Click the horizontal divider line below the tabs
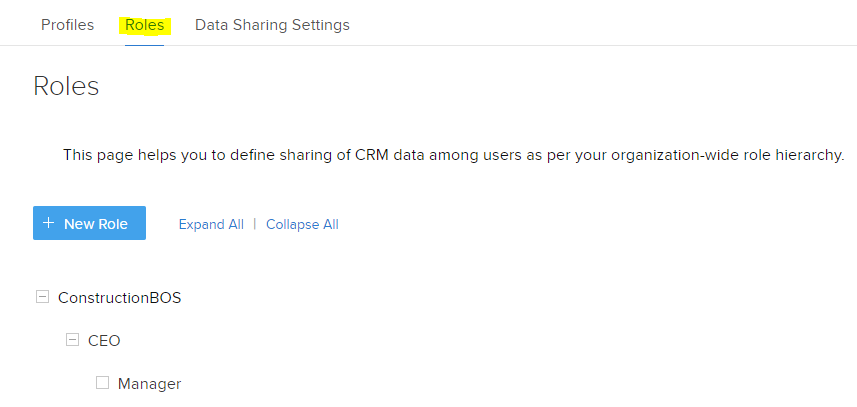This screenshot has width=857, height=407. click(428, 46)
